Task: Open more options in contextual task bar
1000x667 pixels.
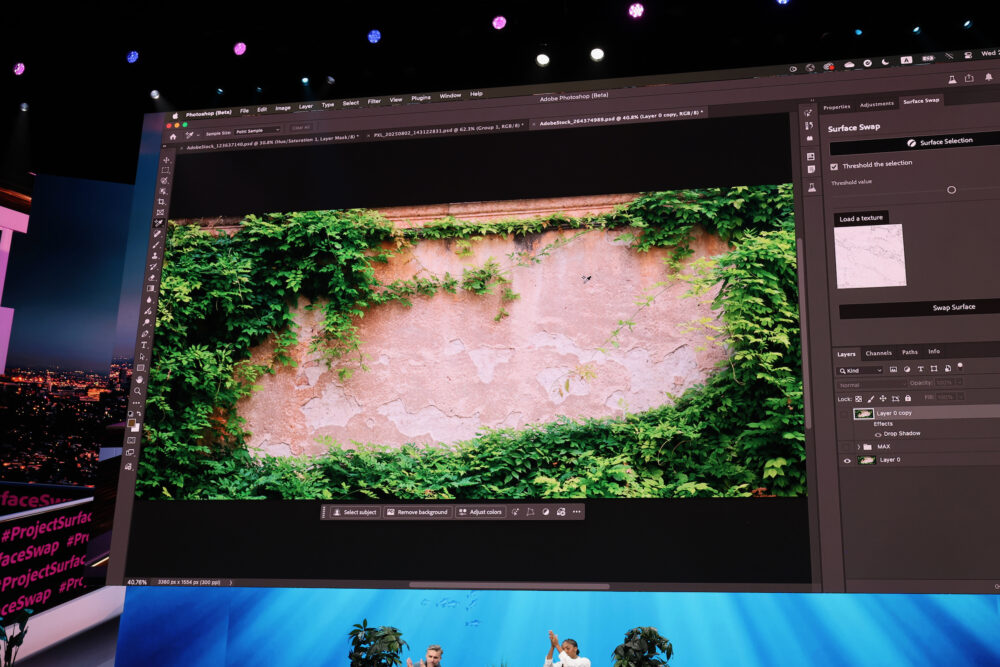Action: pos(576,512)
